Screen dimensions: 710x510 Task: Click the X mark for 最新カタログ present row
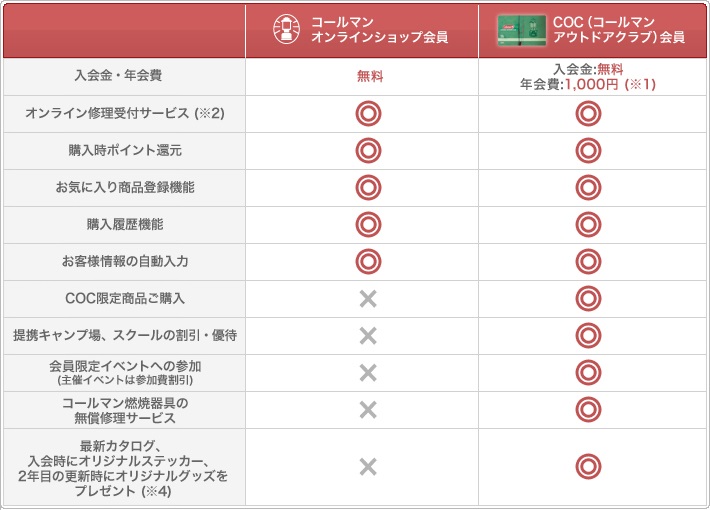point(368,467)
